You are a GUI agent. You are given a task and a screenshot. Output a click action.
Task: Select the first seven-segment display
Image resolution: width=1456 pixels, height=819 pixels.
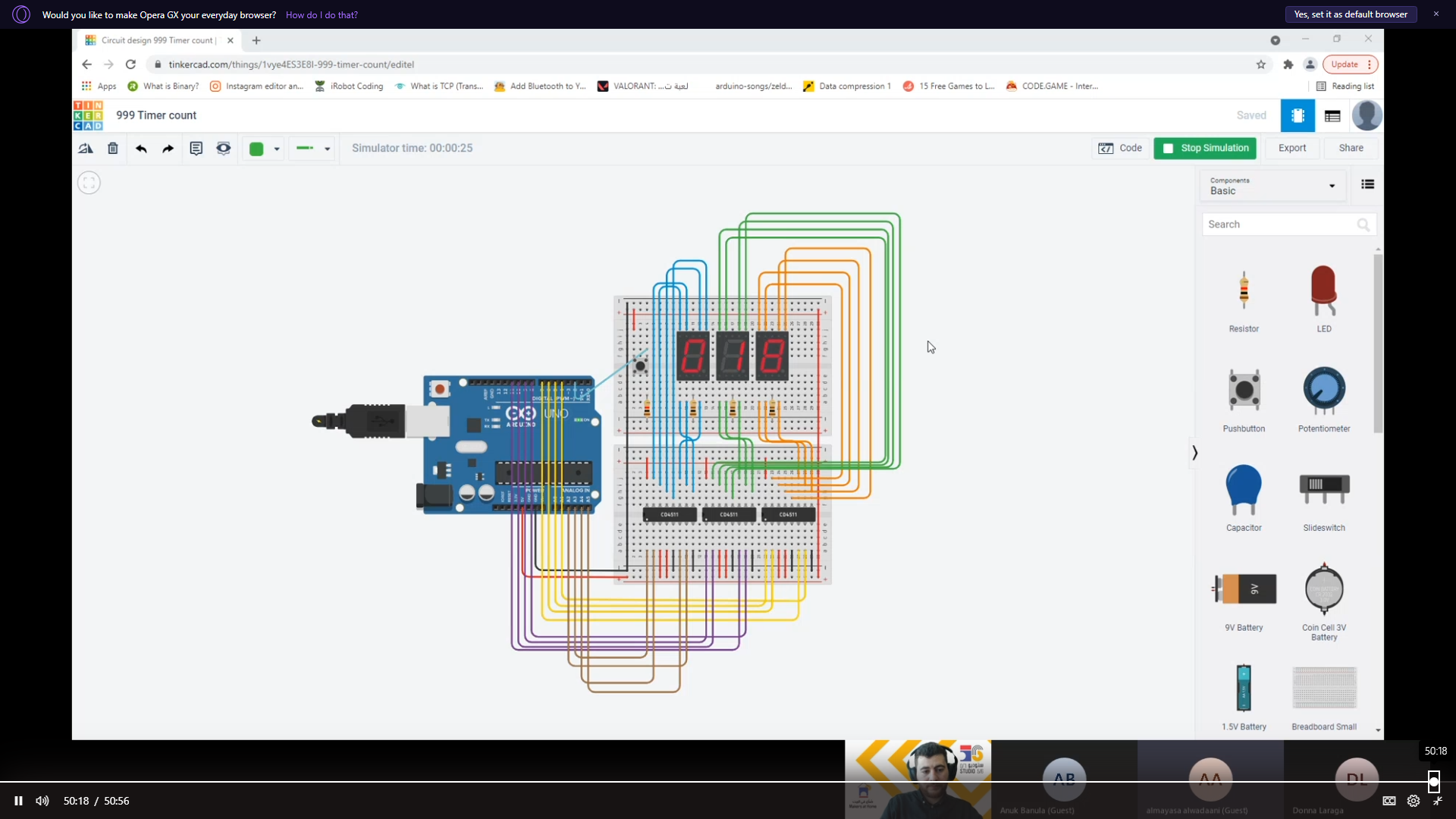692,356
